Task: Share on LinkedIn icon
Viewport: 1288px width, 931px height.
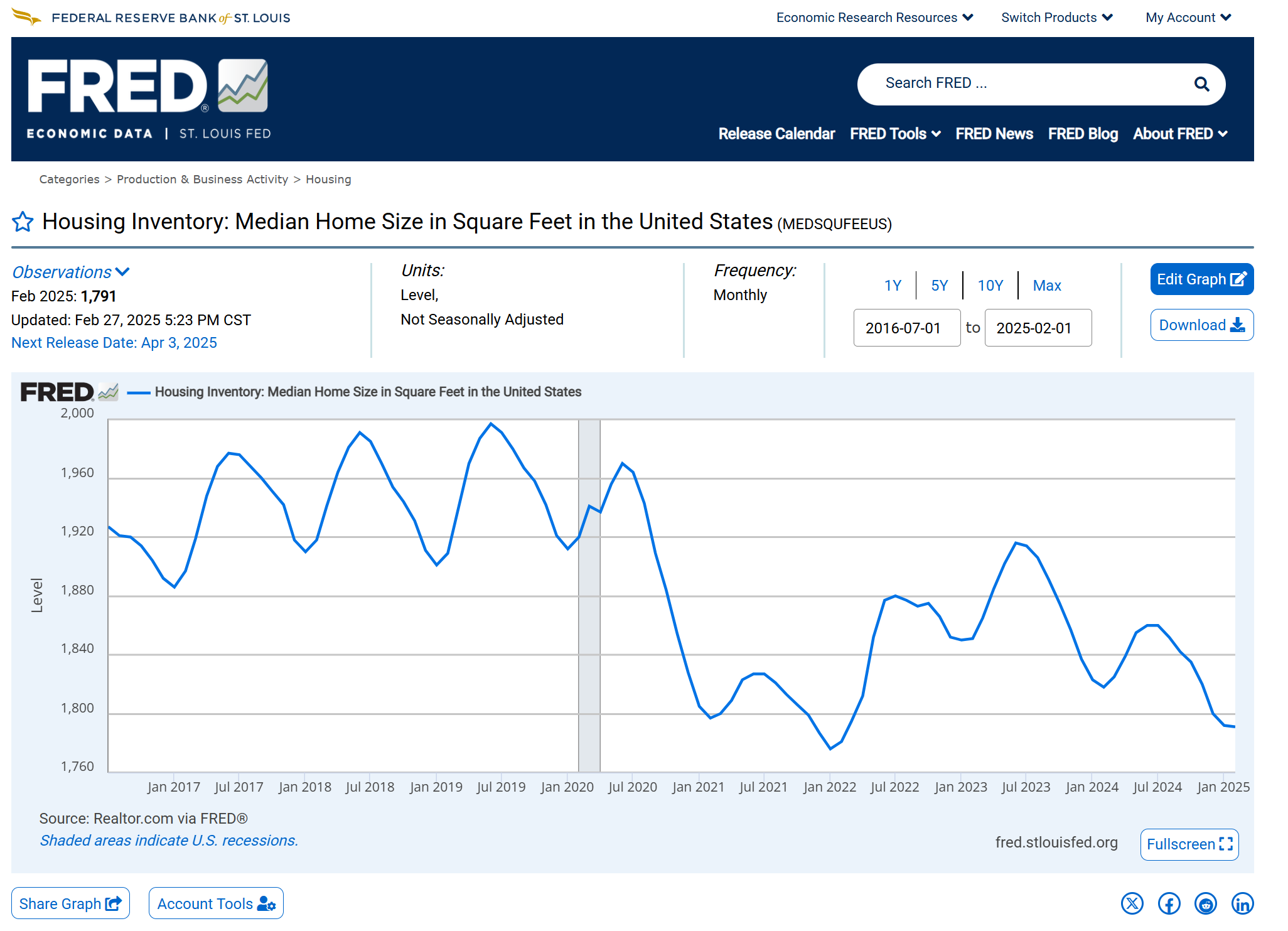Action: tap(1242, 903)
